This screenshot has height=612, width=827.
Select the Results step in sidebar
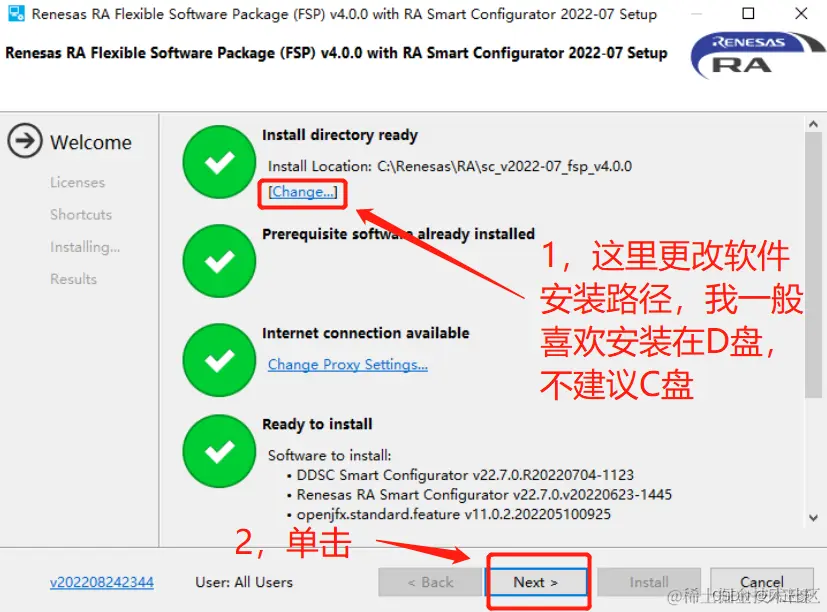coord(73,279)
